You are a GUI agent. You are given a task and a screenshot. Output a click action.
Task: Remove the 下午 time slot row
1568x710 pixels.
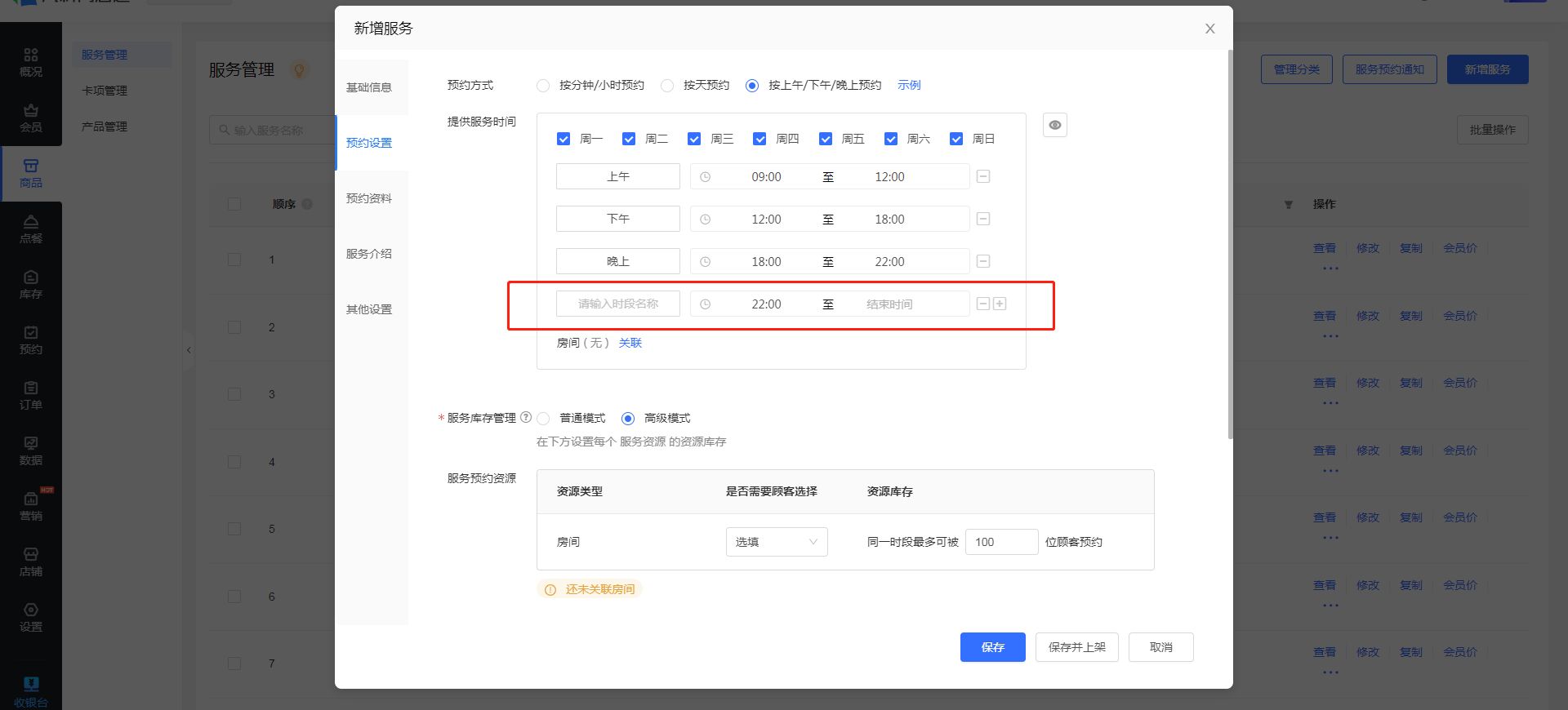click(983, 219)
